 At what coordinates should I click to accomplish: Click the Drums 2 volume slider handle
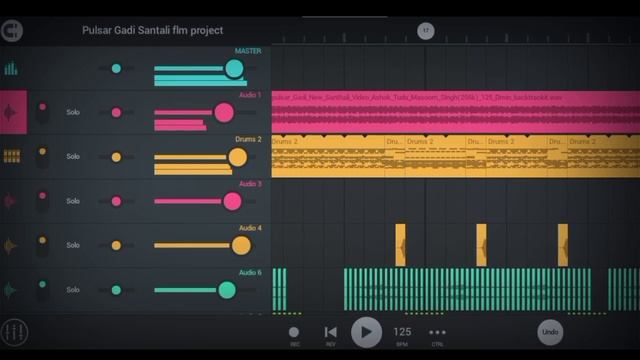pos(238,157)
